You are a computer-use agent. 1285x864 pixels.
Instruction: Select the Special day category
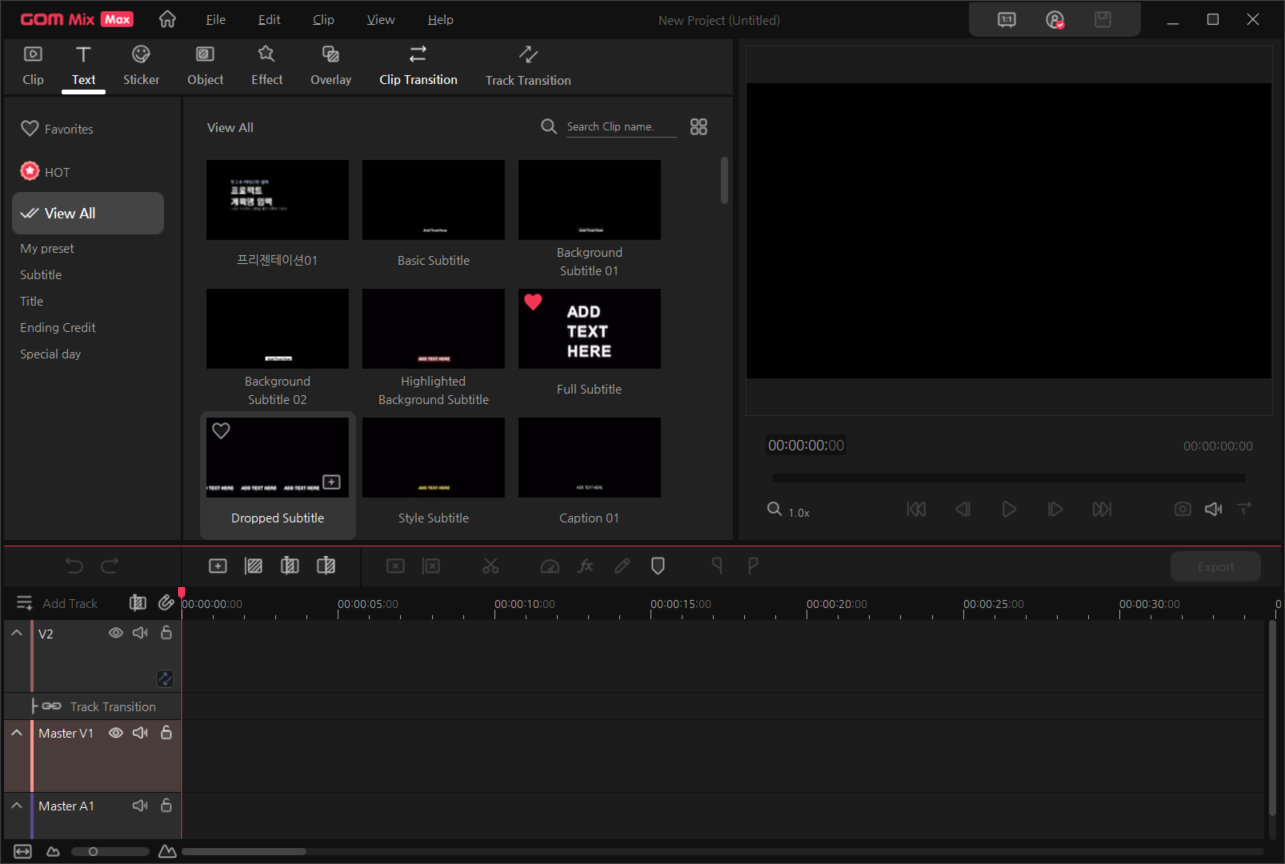[x=50, y=354]
